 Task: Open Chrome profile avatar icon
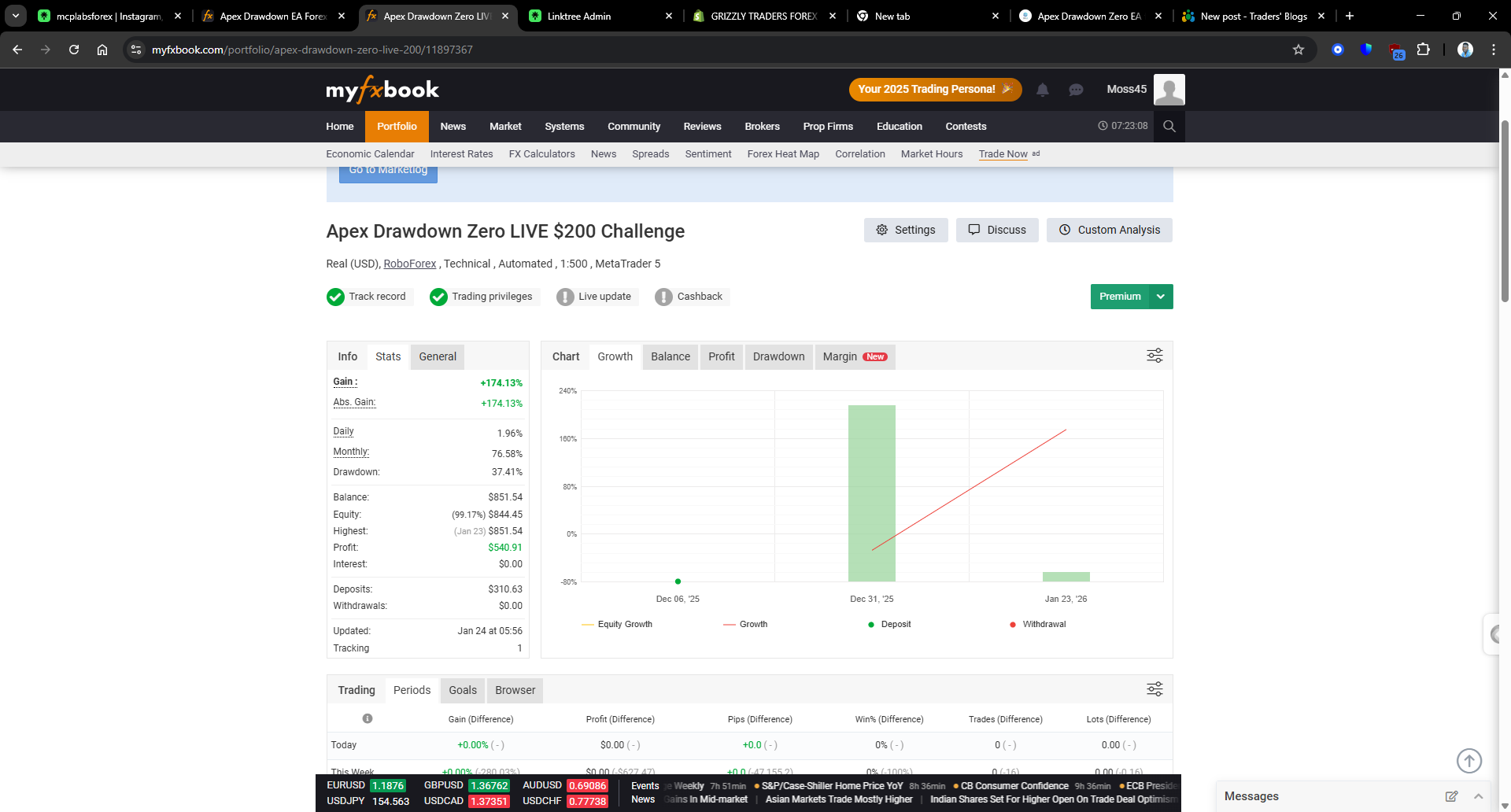tap(1465, 50)
